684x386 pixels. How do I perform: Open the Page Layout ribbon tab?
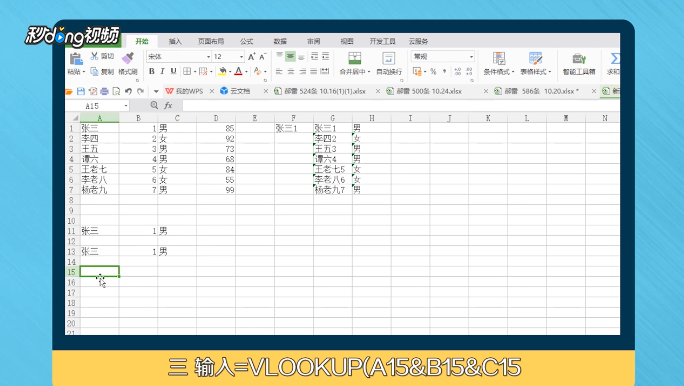pos(211,41)
